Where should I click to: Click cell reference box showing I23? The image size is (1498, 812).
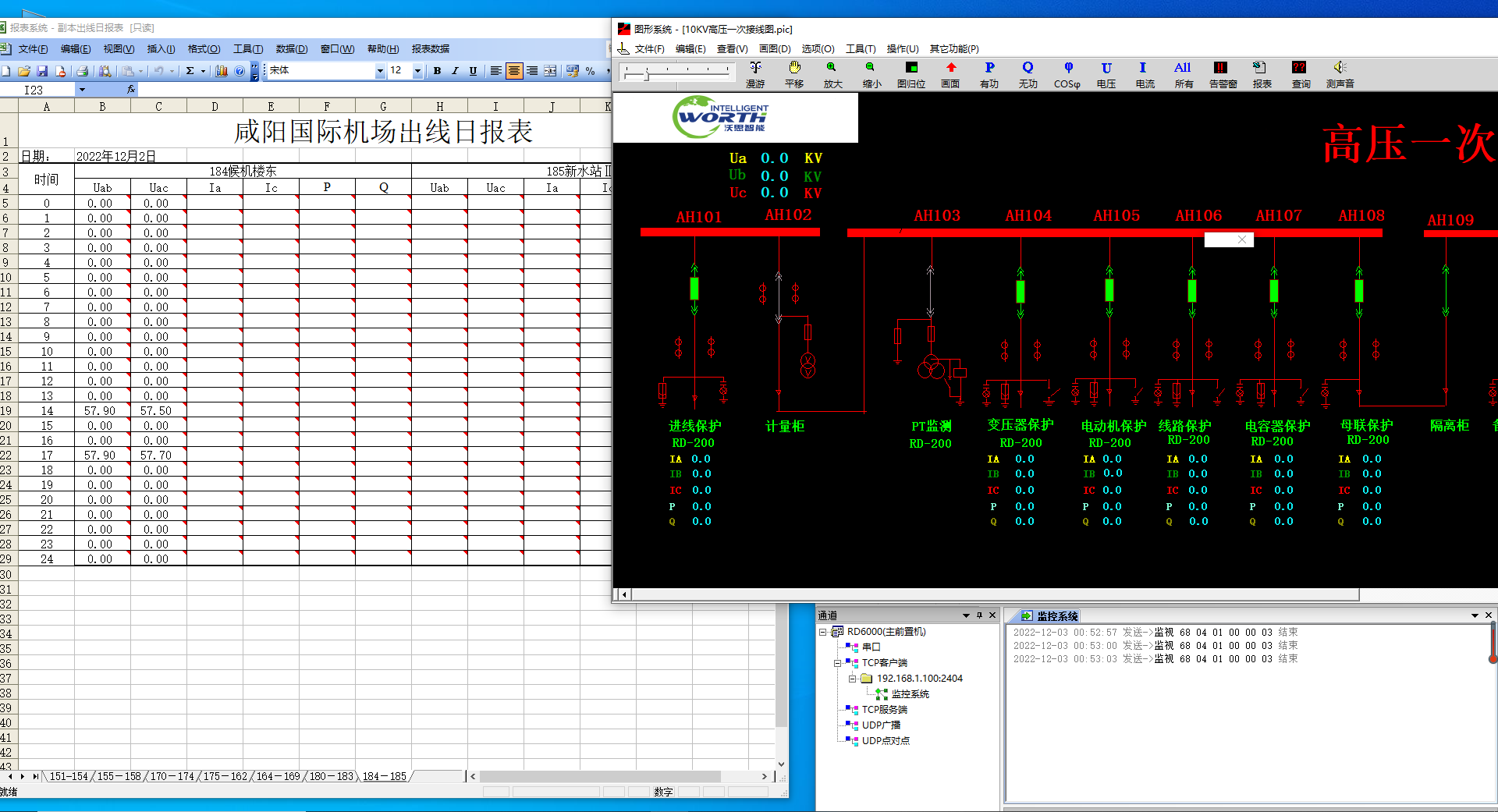(x=34, y=89)
